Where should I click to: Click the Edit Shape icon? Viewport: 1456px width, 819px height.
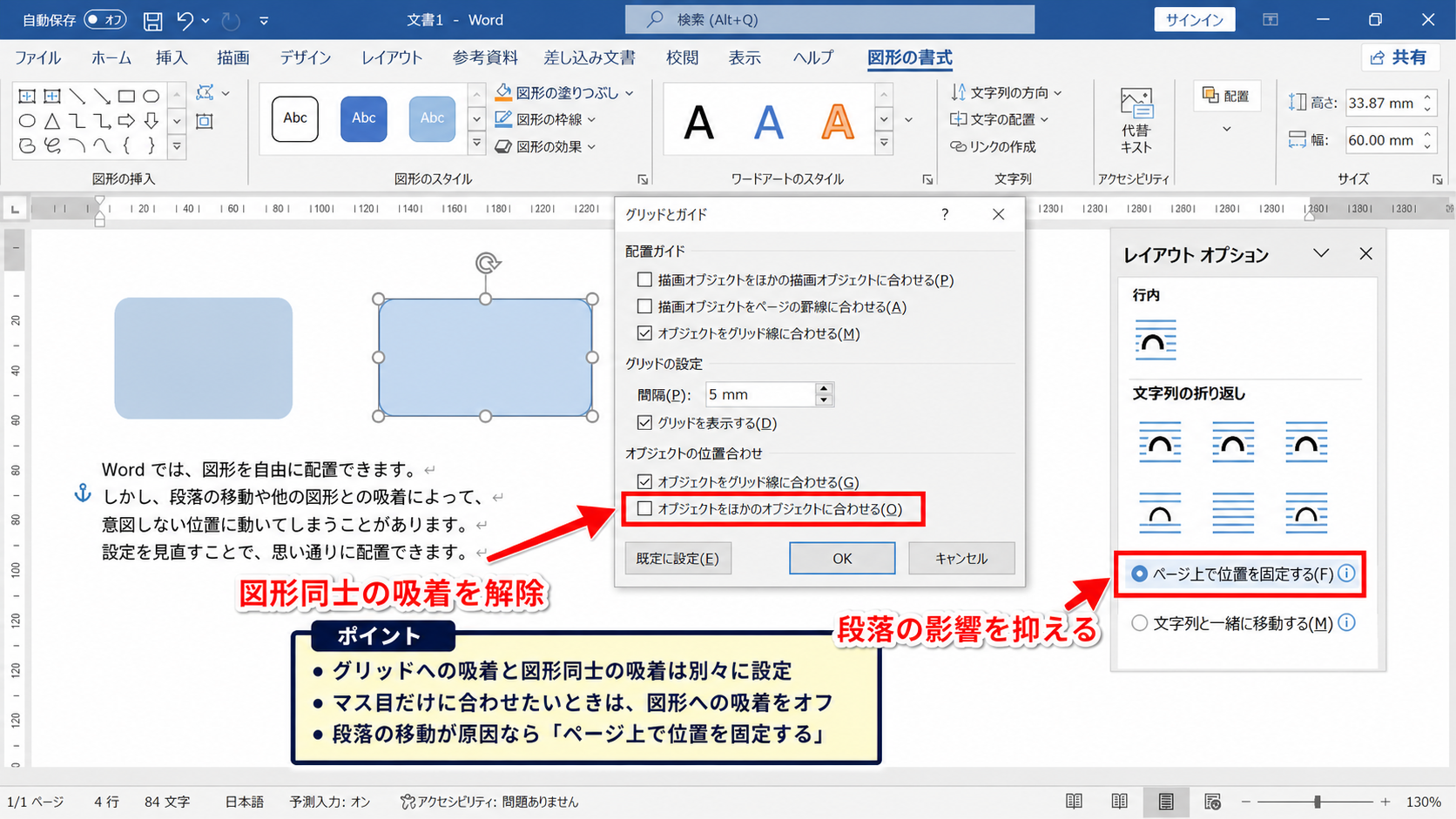click(206, 92)
